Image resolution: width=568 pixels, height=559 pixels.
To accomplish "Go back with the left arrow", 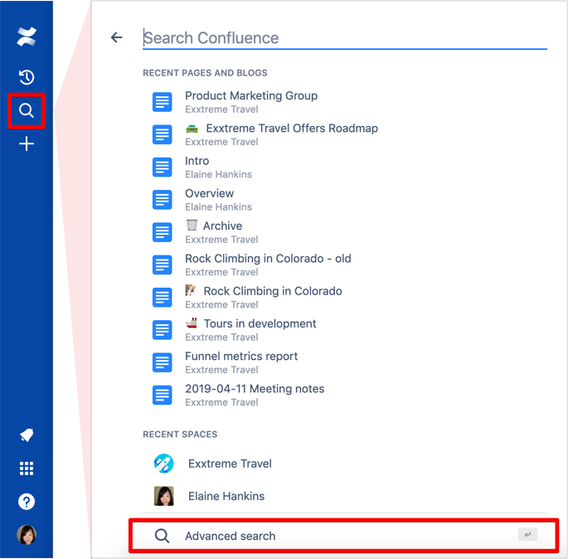I will (117, 37).
